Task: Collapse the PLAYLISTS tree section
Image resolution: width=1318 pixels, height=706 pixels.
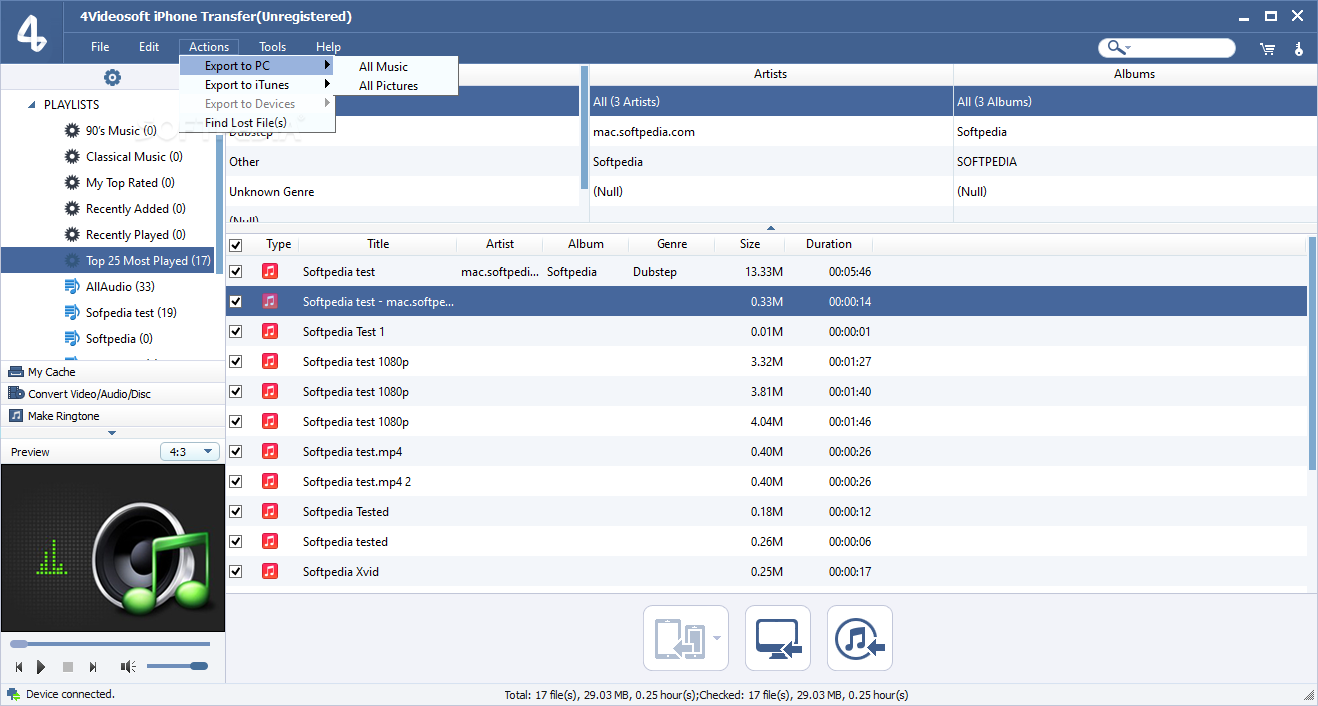Action: tap(32, 104)
